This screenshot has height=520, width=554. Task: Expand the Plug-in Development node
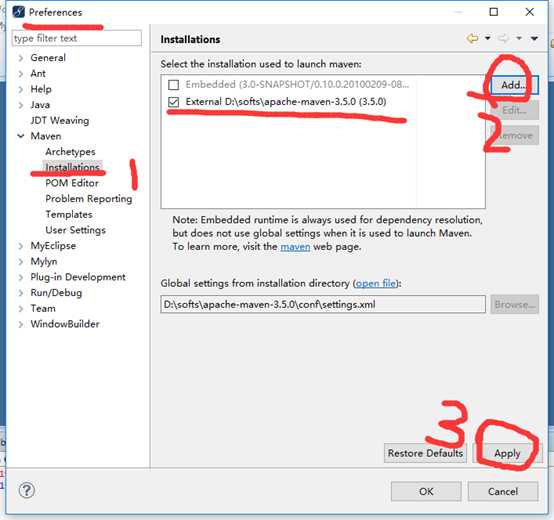pos(21,277)
